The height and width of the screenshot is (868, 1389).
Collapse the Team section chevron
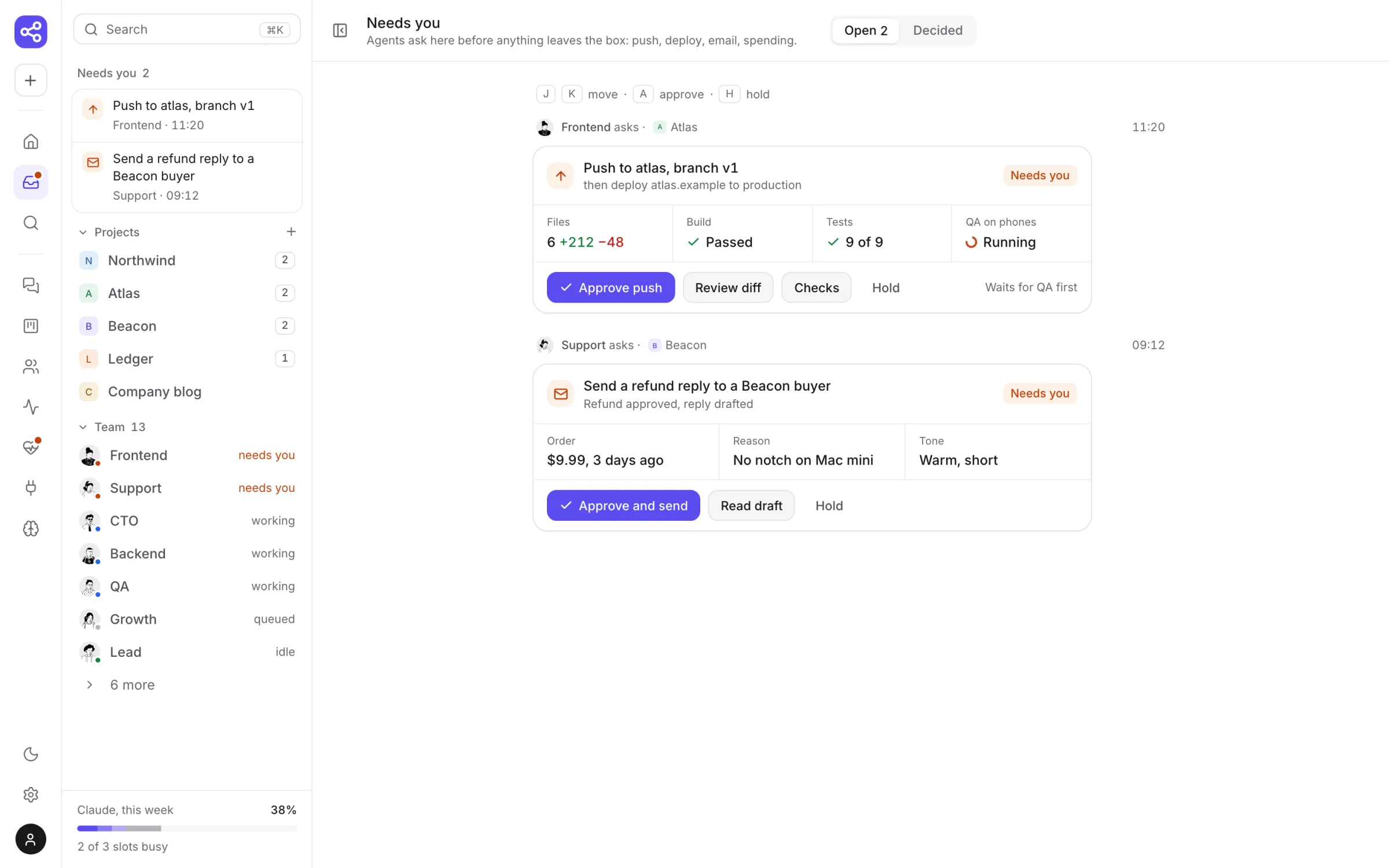coord(83,427)
